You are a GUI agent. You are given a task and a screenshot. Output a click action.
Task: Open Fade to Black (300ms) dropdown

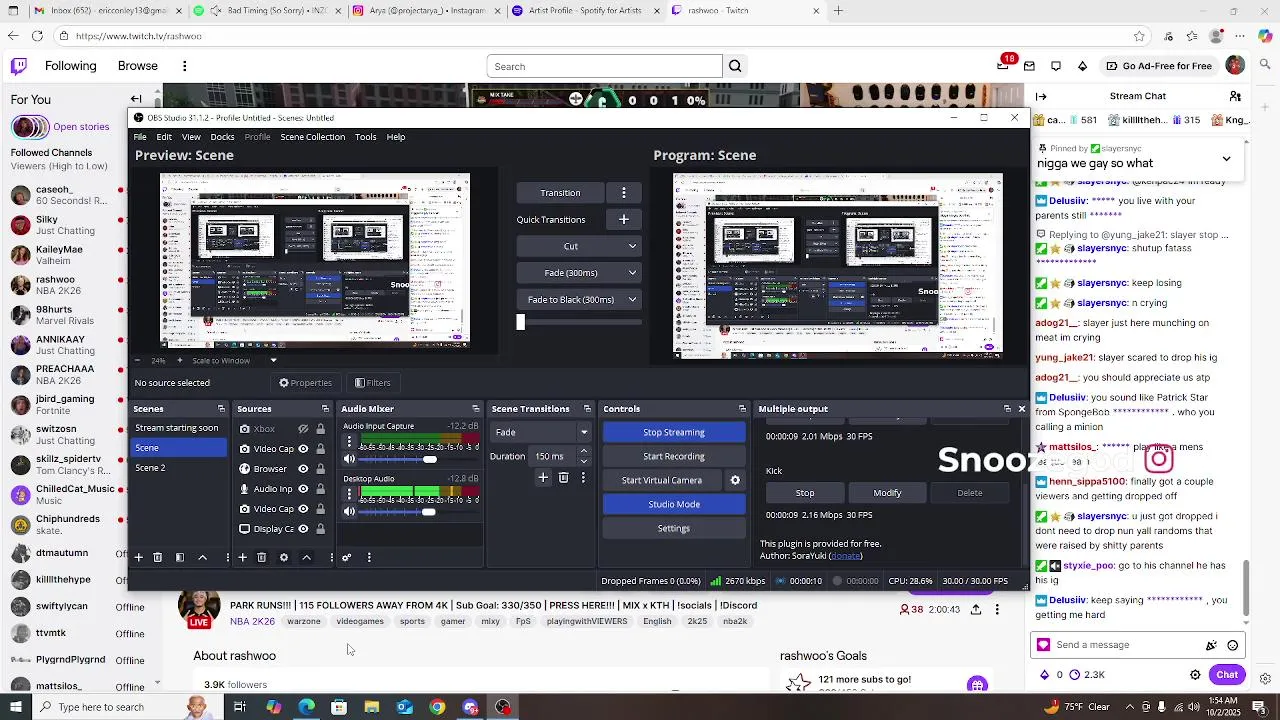tap(578, 299)
